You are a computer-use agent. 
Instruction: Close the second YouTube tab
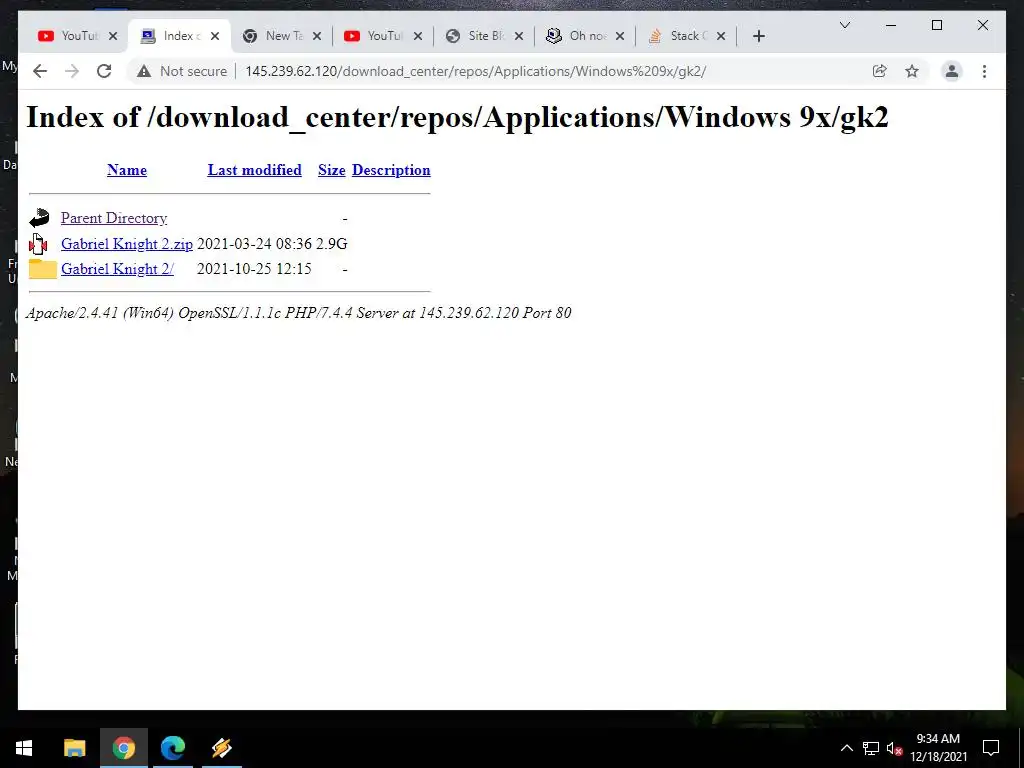(x=418, y=36)
